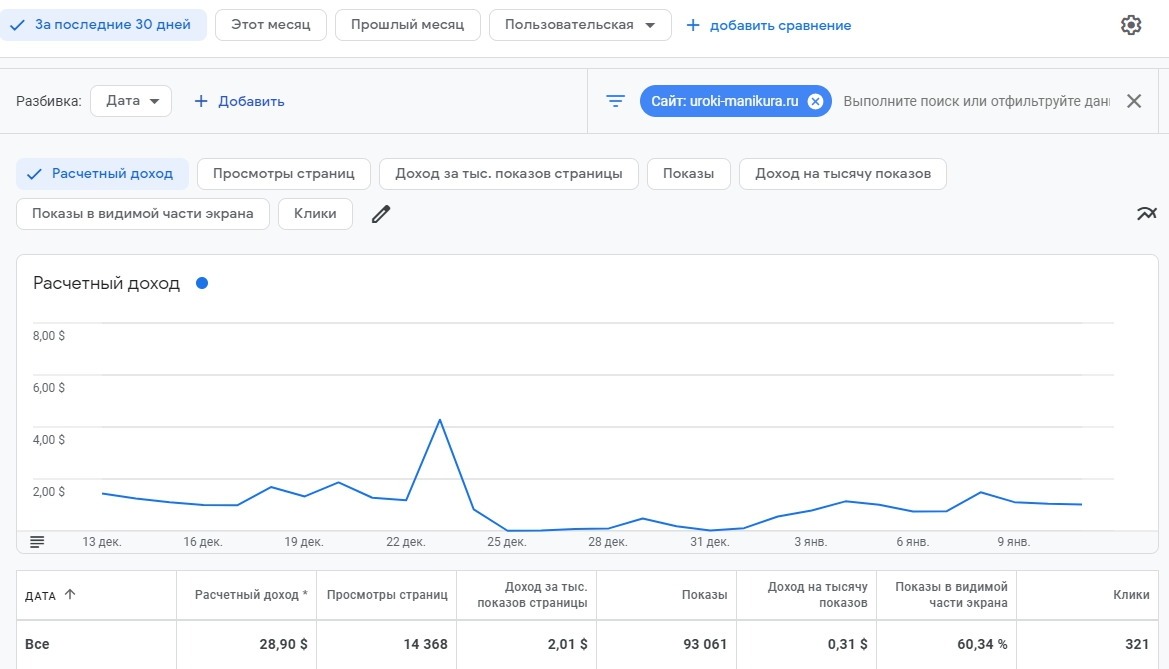The image size is (1169, 669).
Task: Click the blue Расчетный доход legend dot
Action: click(x=202, y=283)
